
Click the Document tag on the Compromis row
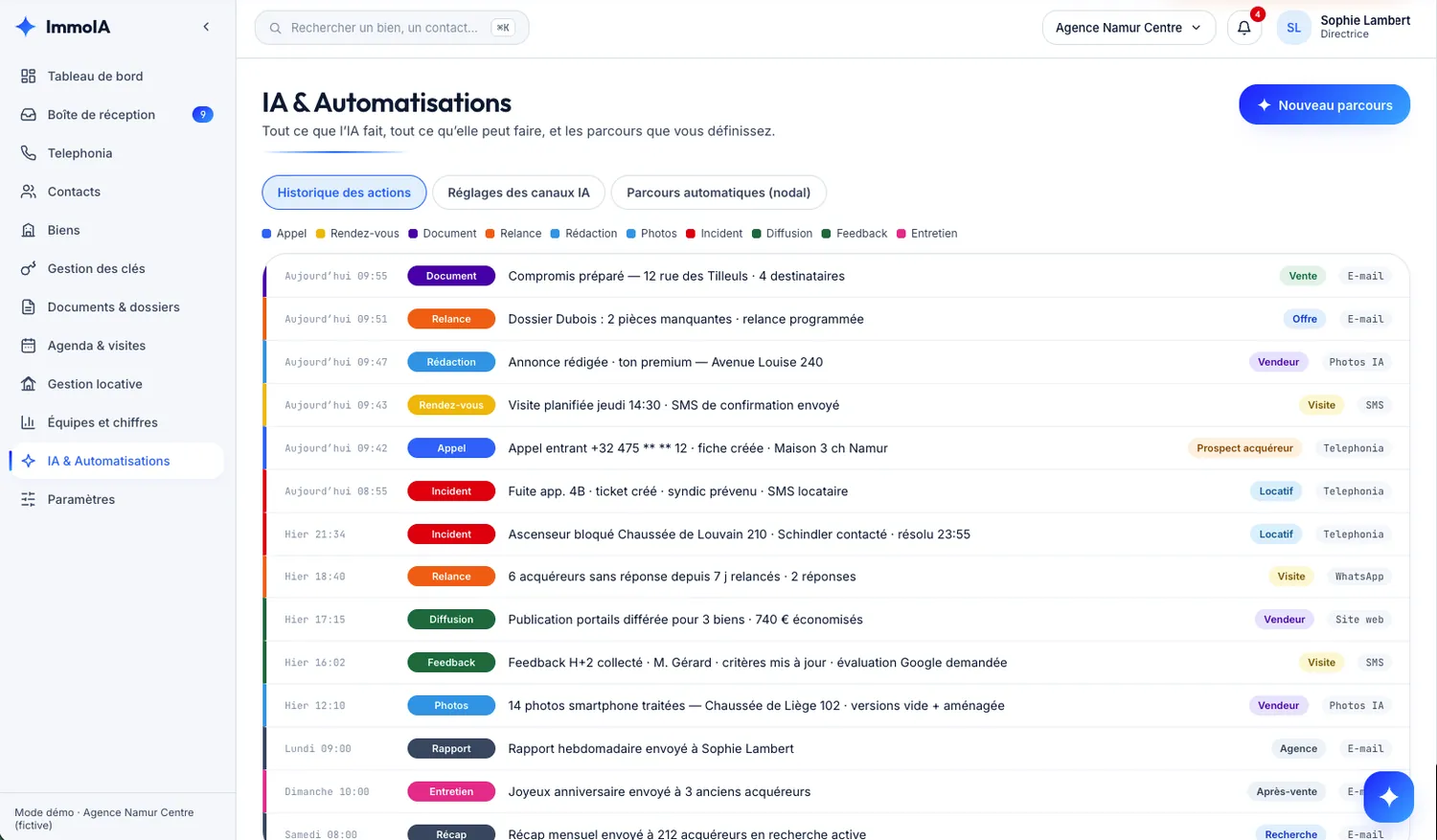pos(451,276)
